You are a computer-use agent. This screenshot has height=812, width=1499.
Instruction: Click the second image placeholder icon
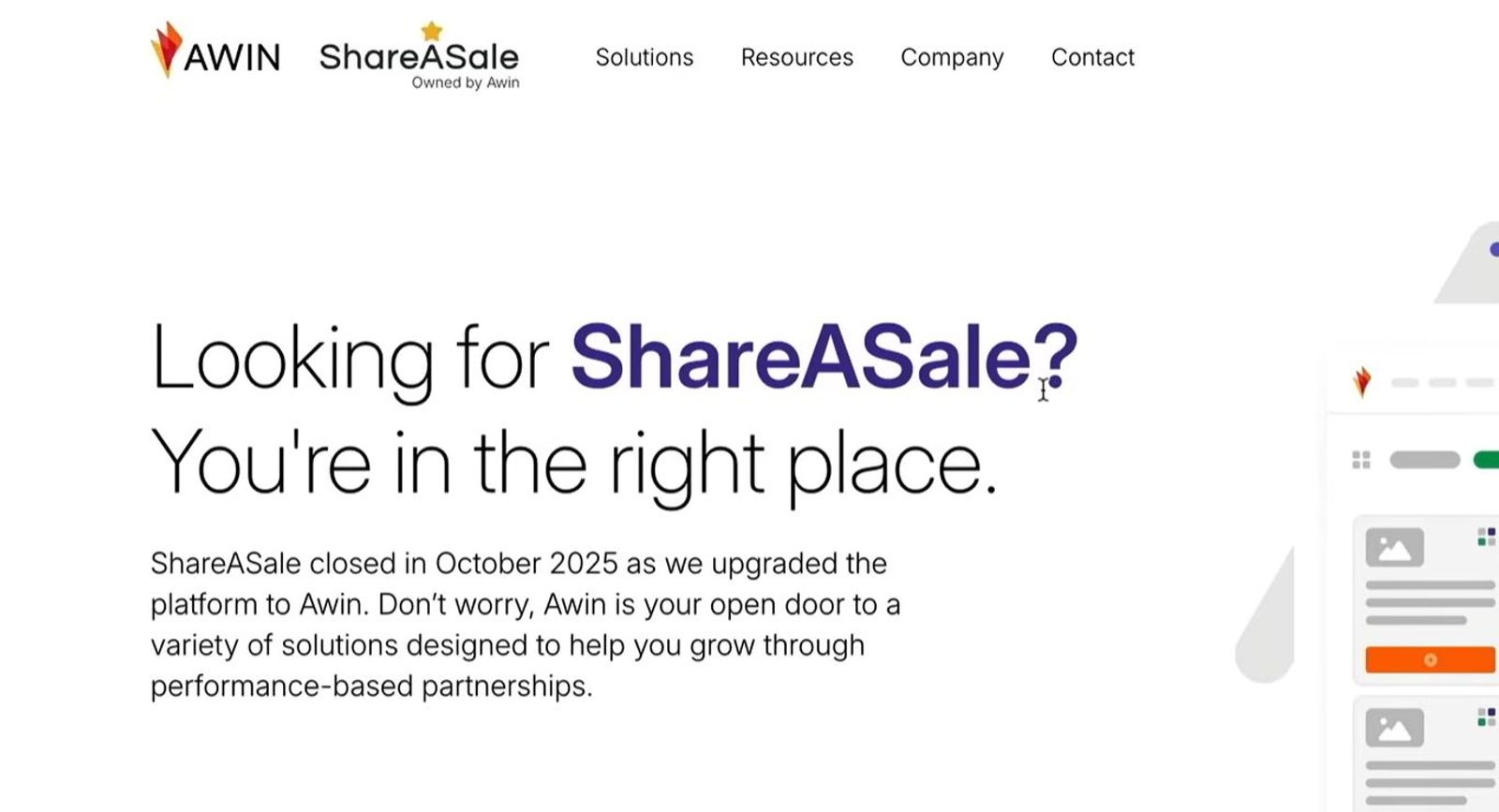[x=1394, y=728]
